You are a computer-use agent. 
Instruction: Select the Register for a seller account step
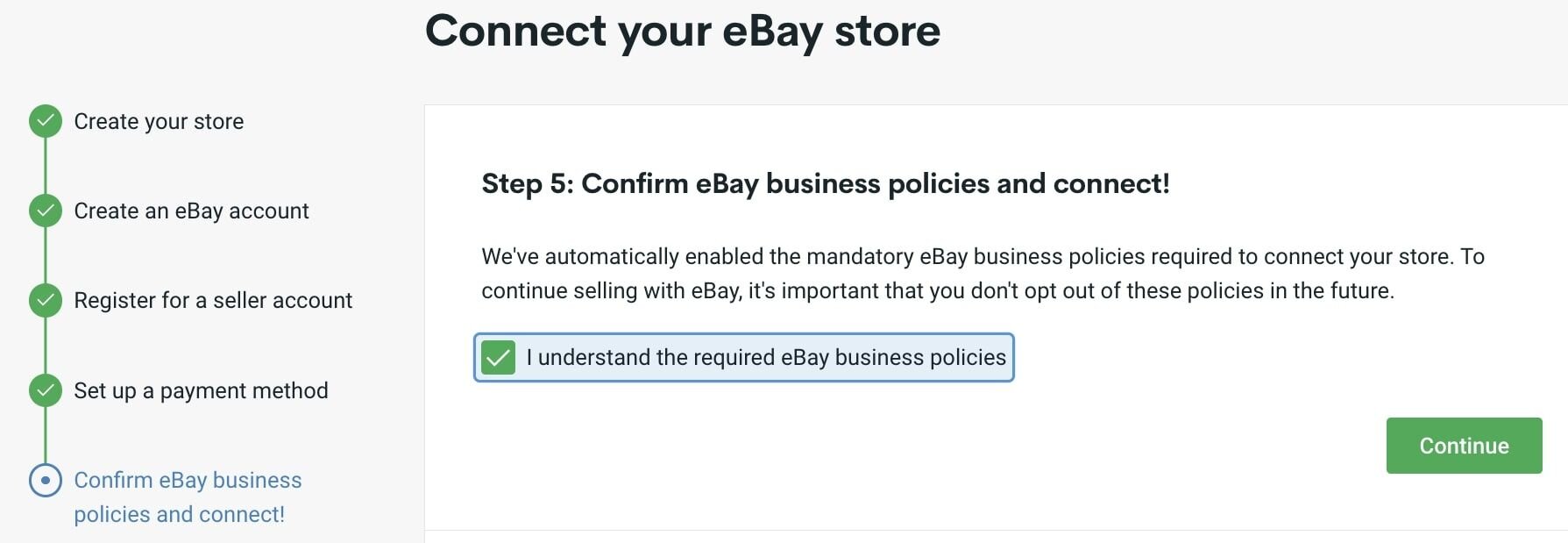click(214, 300)
